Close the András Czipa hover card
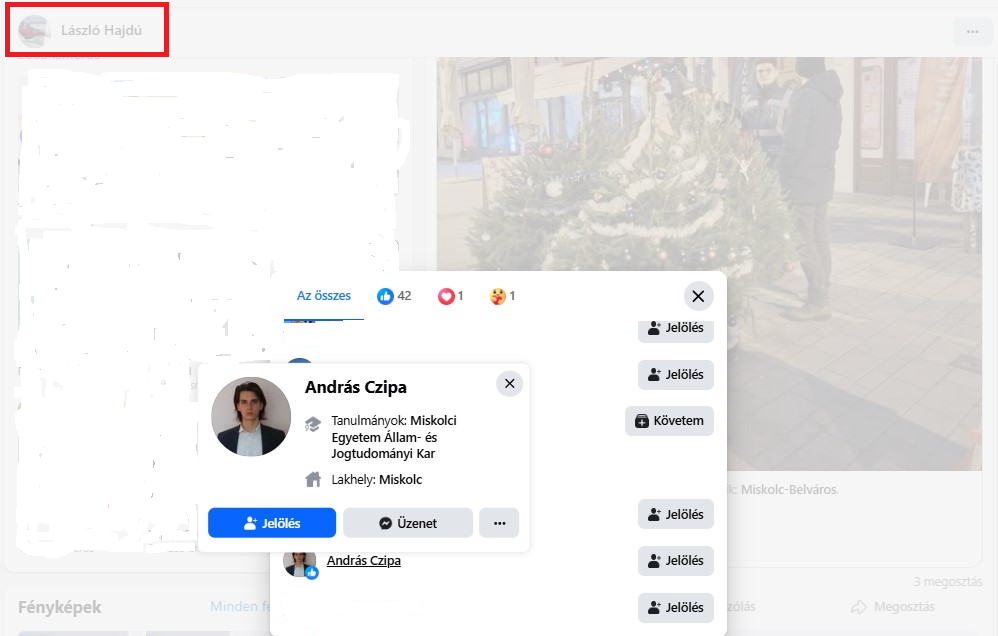The height and width of the screenshot is (636, 998). click(510, 384)
